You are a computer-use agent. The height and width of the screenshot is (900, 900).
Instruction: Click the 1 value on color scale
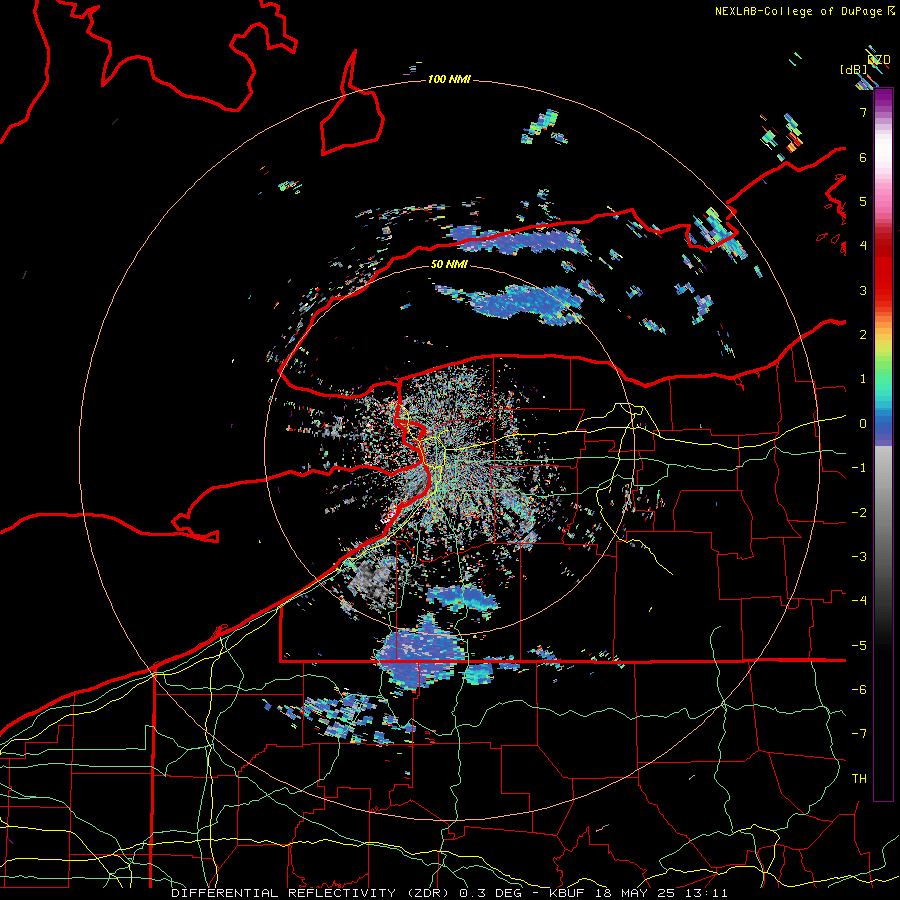(863, 379)
